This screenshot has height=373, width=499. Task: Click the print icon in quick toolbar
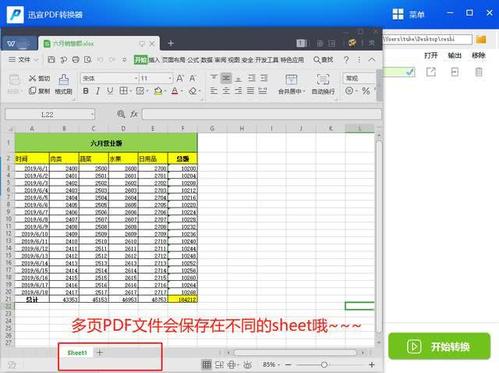point(76,60)
